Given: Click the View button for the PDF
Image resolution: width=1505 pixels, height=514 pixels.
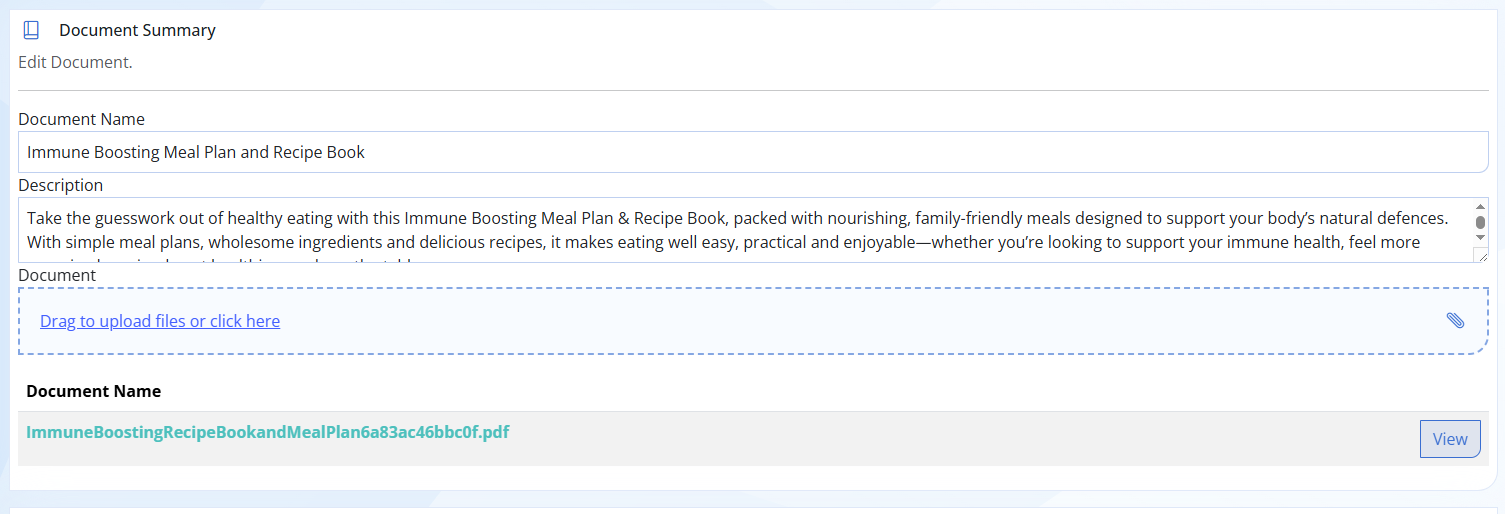Looking at the screenshot, I should (x=1450, y=439).
